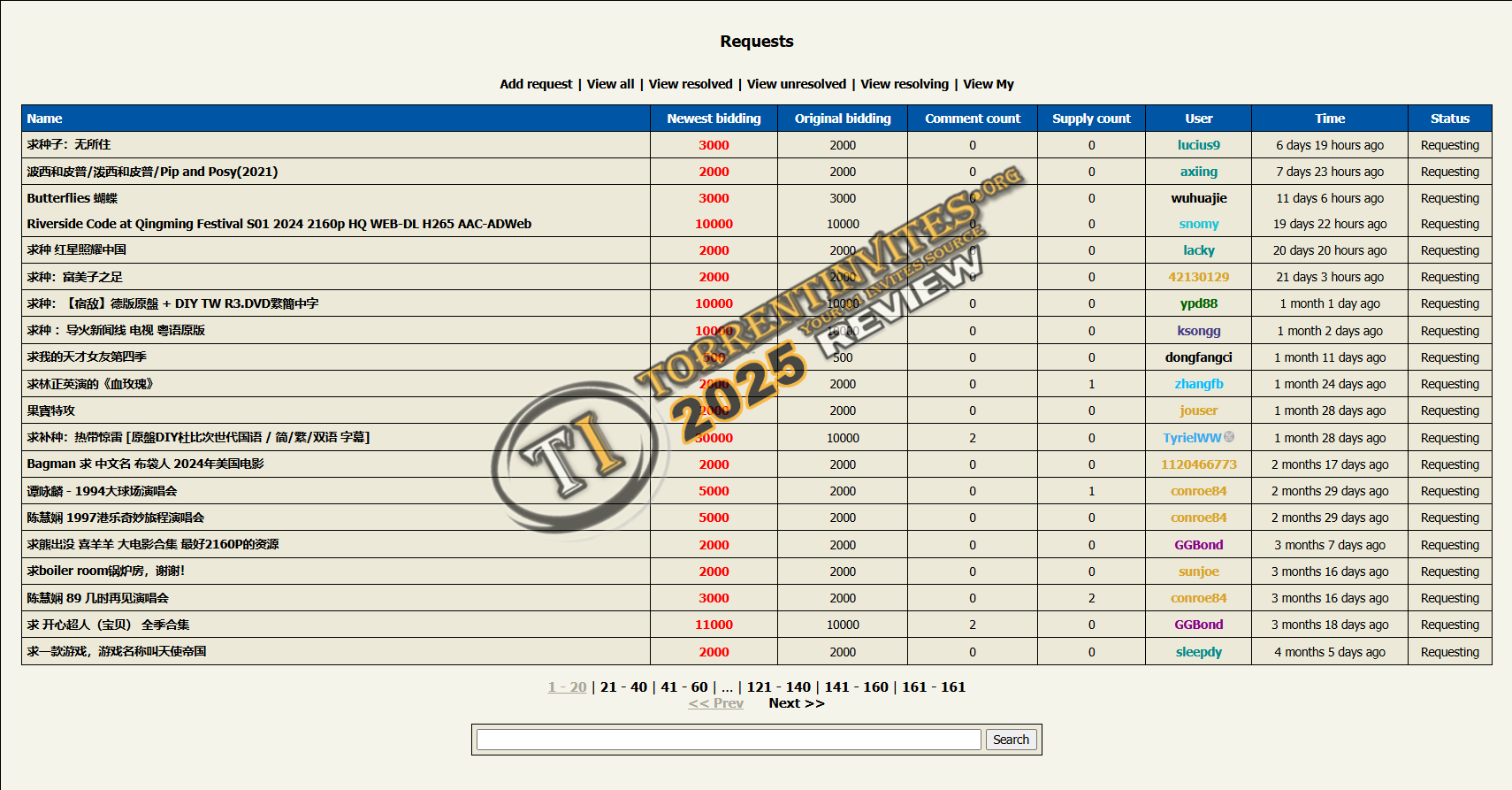
Task: Click the badge icon next to TyrielWW
Action: click(1229, 437)
